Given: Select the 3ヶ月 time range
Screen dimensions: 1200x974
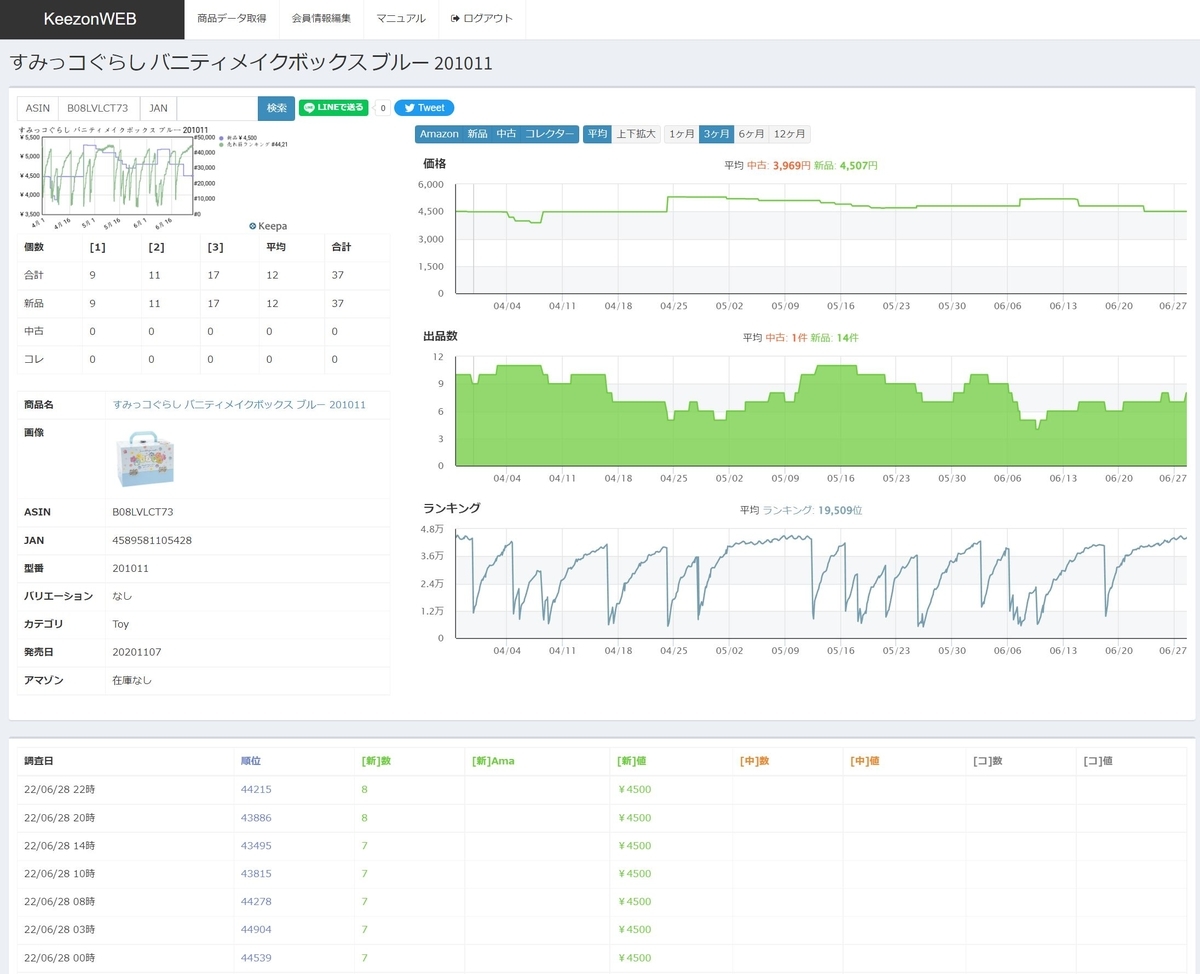Looking at the screenshot, I should (716, 134).
